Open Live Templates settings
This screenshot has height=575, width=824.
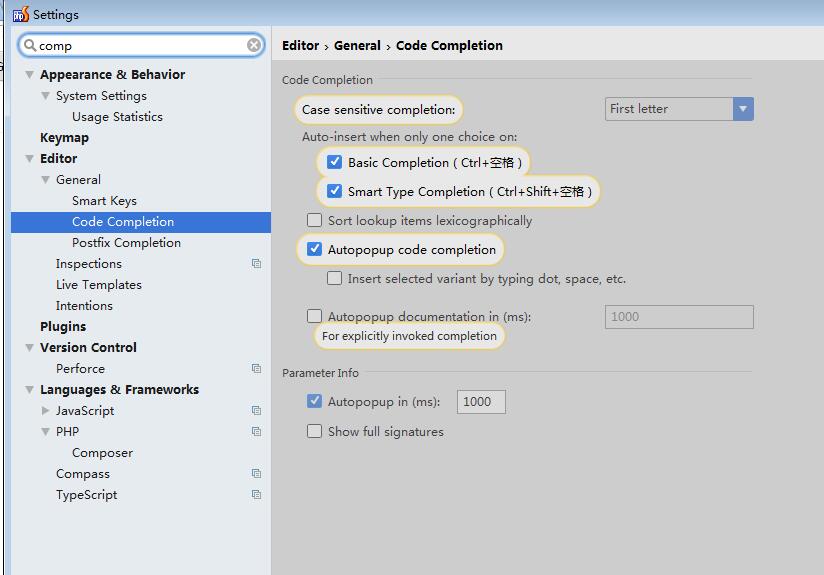pyautogui.click(x=99, y=285)
